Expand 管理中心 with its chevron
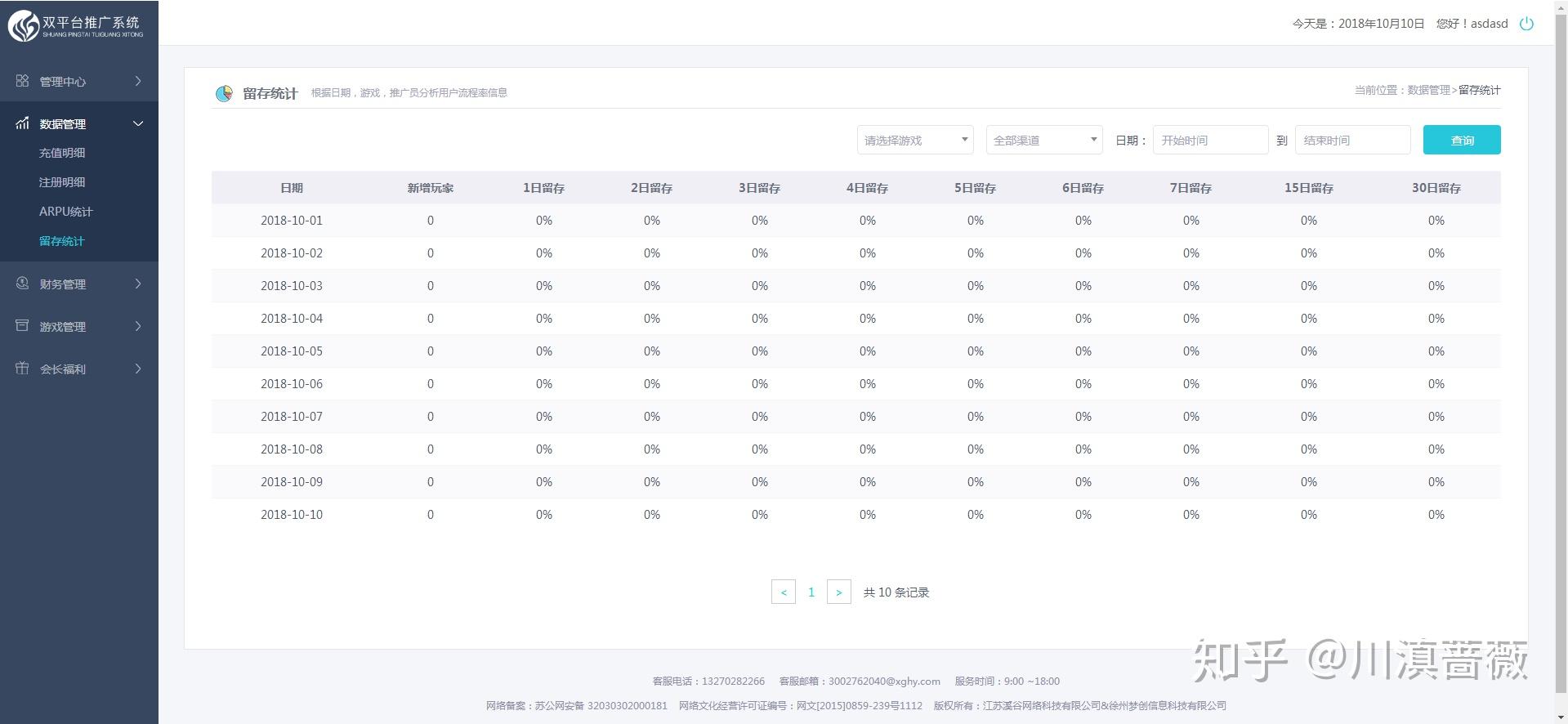The width and height of the screenshot is (1568, 724). [138, 81]
